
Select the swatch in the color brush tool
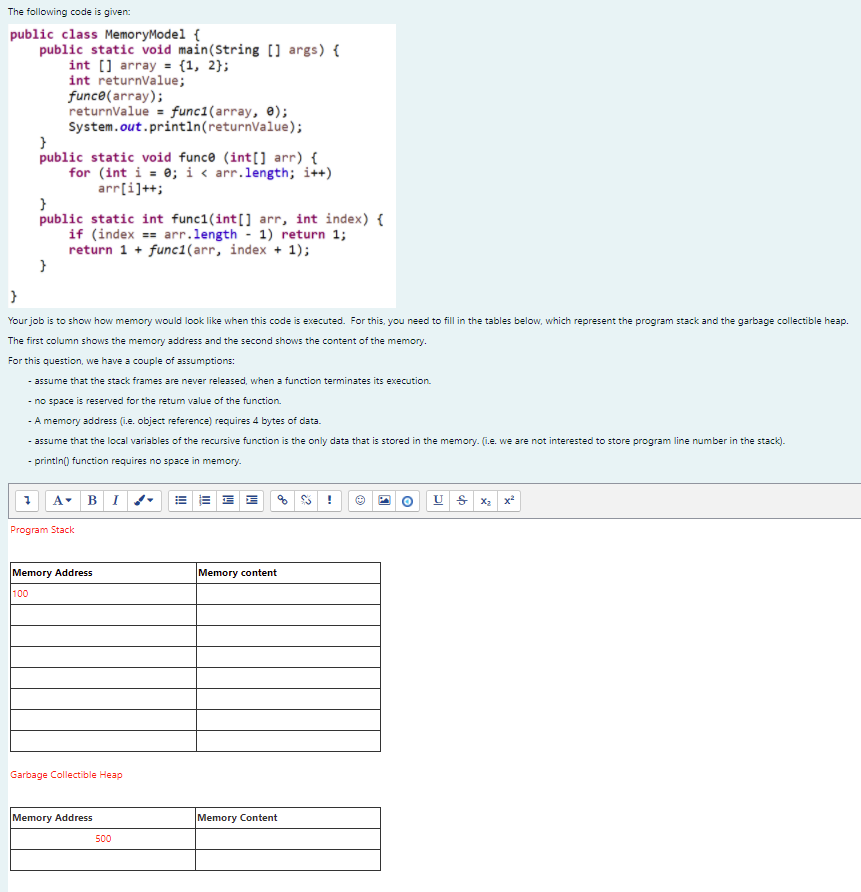[139, 500]
